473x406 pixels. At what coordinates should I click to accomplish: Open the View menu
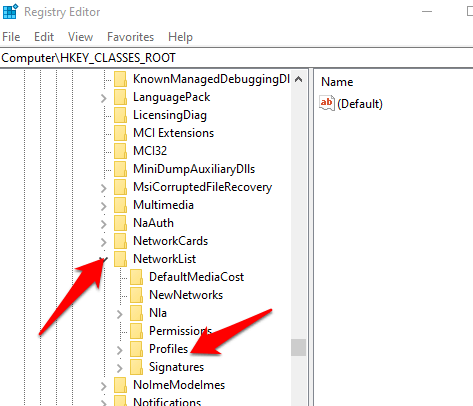80,37
